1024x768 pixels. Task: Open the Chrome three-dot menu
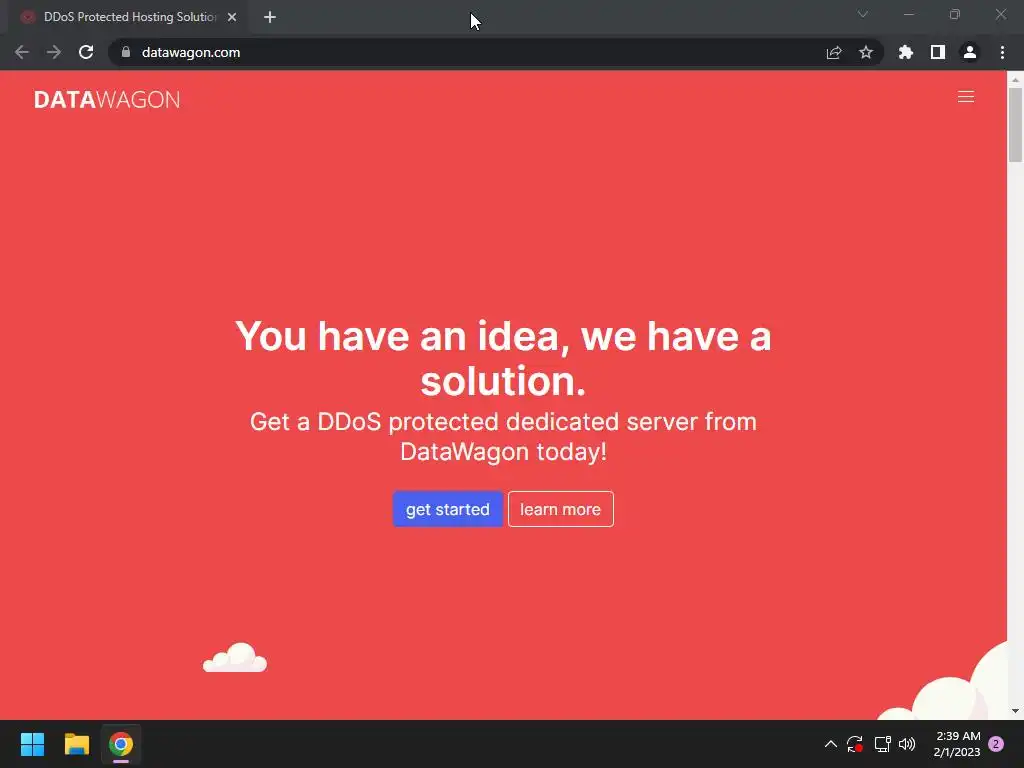point(1002,52)
